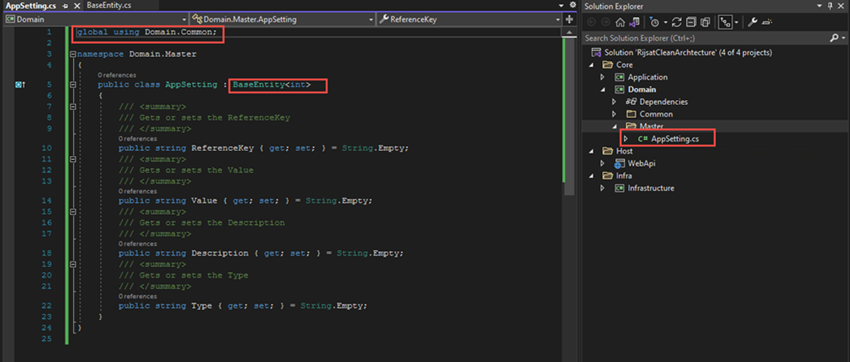Show All Files in Solution Explorer

(x=705, y=22)
